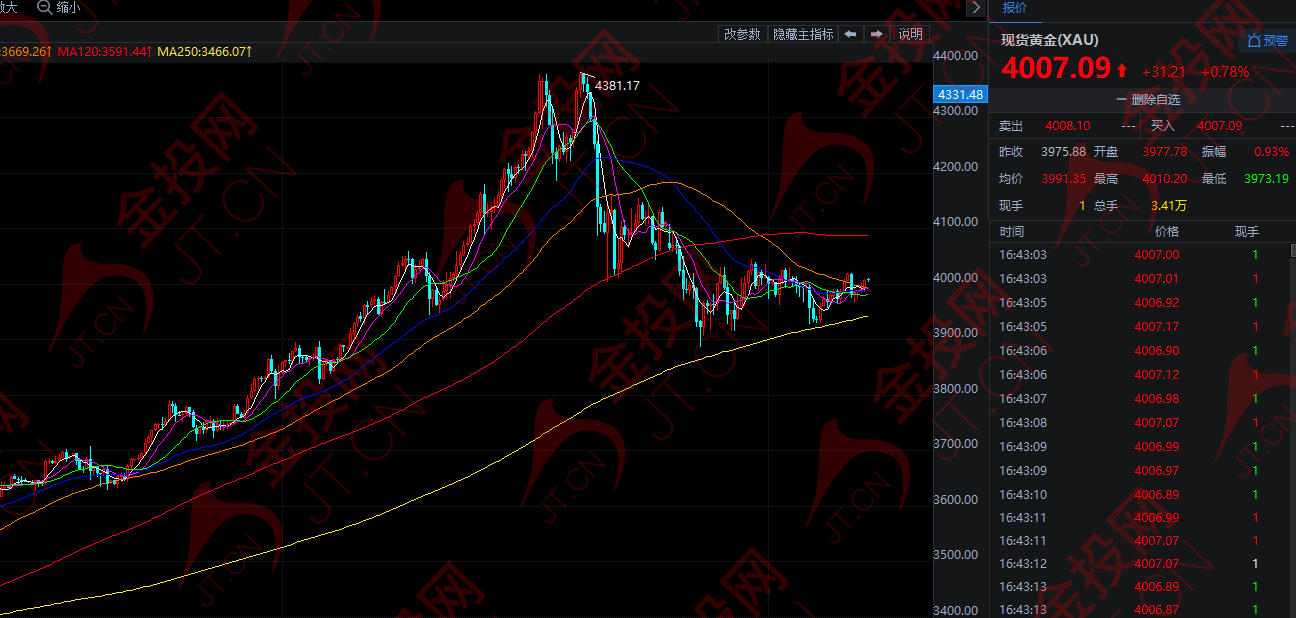
Task: Click the 均价 value 3991.35
Action: coord(1063,179)
